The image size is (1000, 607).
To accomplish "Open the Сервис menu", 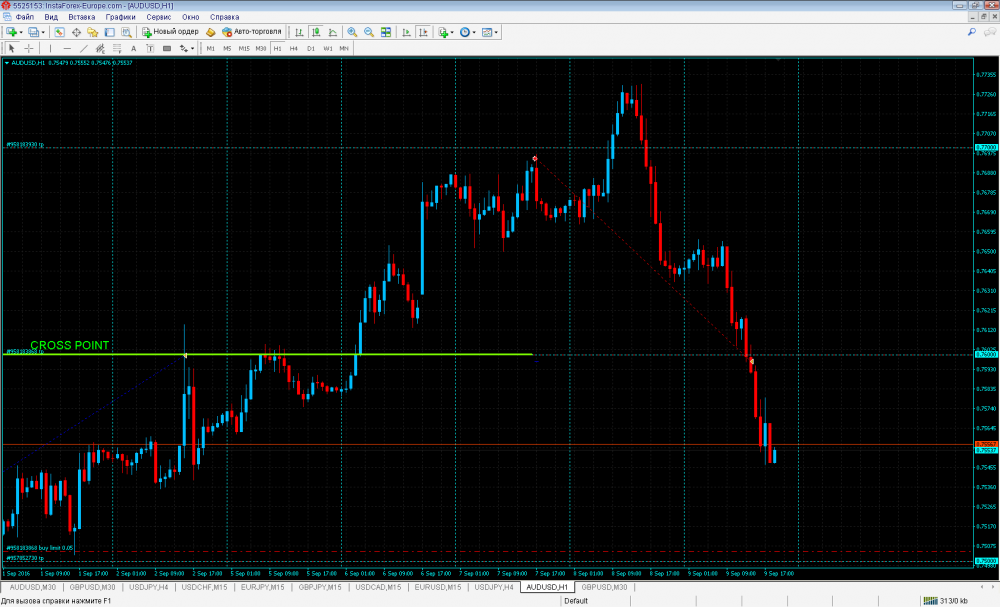I will (x=159, y=17).
